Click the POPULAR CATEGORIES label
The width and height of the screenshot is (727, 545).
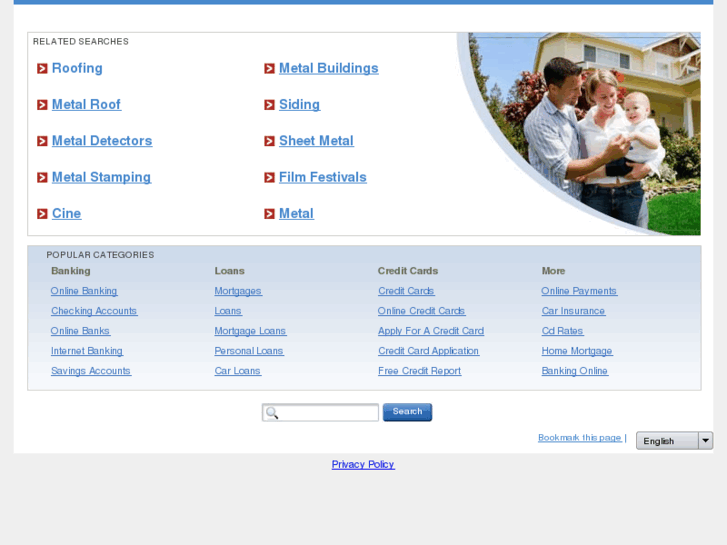pos(100,255)
